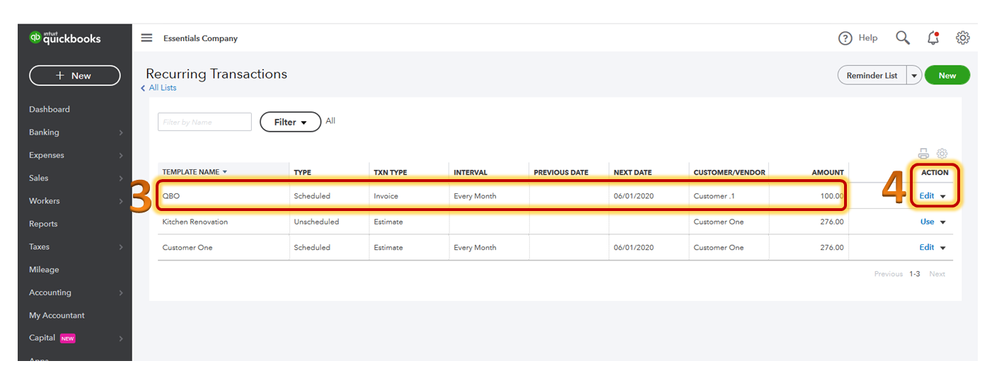
Task: Open the notifications bell icon
Action: pyautogui.click(x=933, y=38)
